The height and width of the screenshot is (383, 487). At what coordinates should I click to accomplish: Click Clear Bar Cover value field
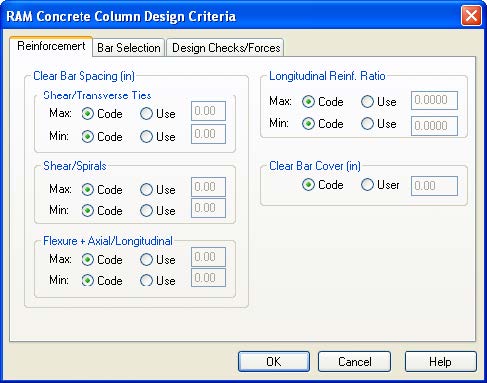point(434,186)
